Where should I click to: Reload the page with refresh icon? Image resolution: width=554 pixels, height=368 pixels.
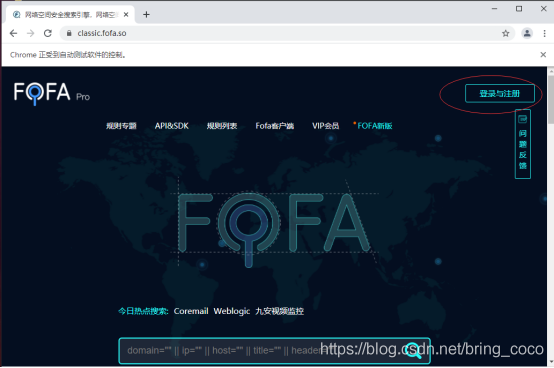coord(48,33)
